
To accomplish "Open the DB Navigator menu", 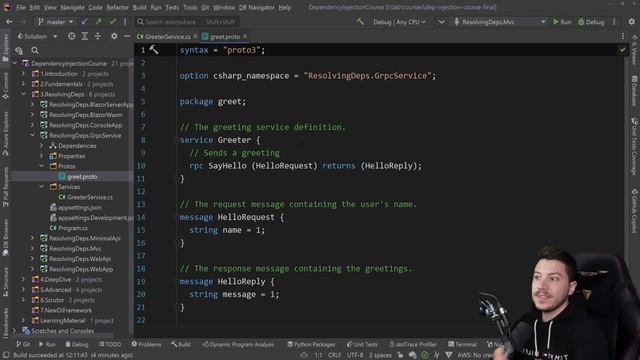I will click(257, 7).
